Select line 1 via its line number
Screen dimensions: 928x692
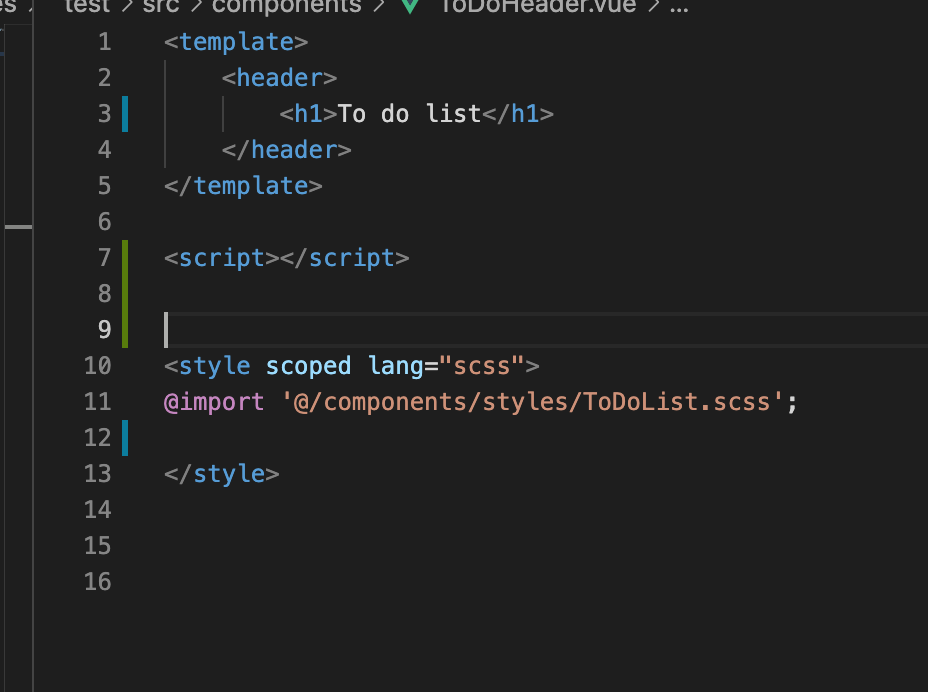tap(105, 42)
